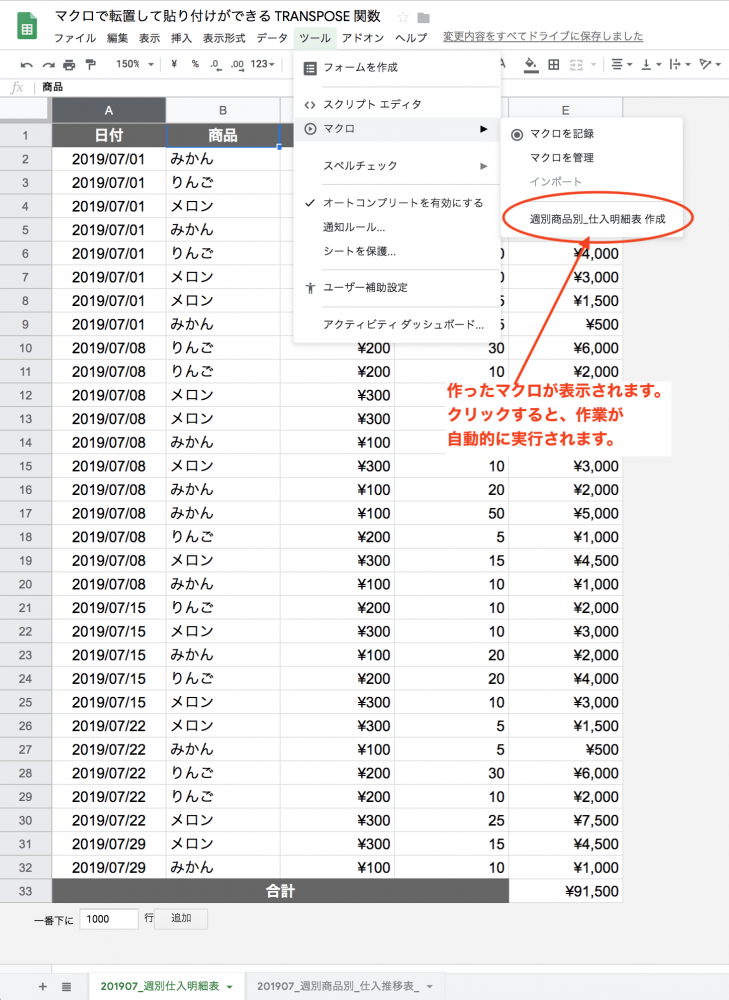Open the 123 number format dropdown
This screenshot has width=729, height=1000.
(264, 64)
